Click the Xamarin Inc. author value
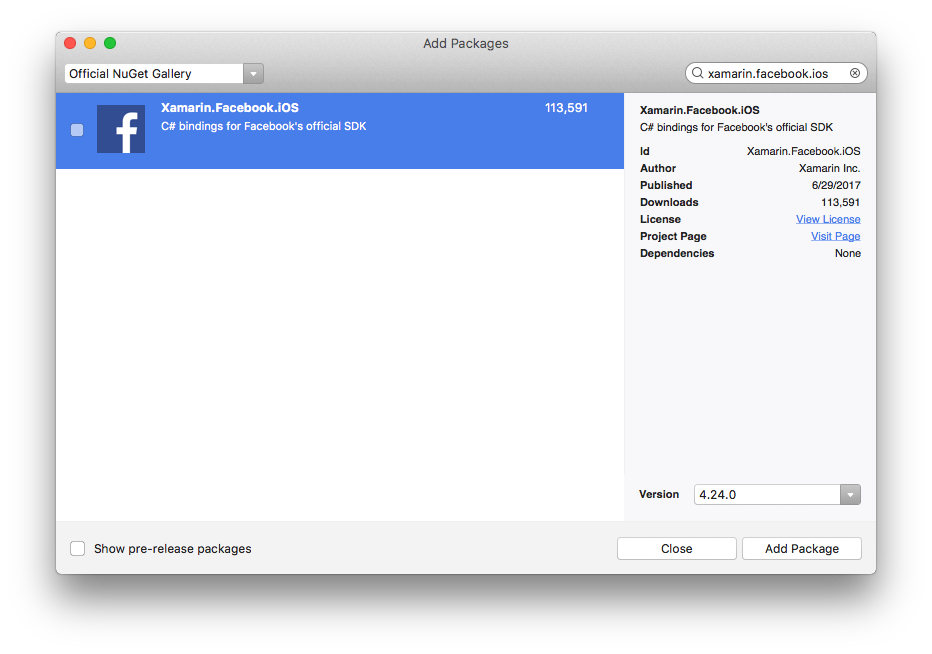932x654 pixels. tap(829, 168)
